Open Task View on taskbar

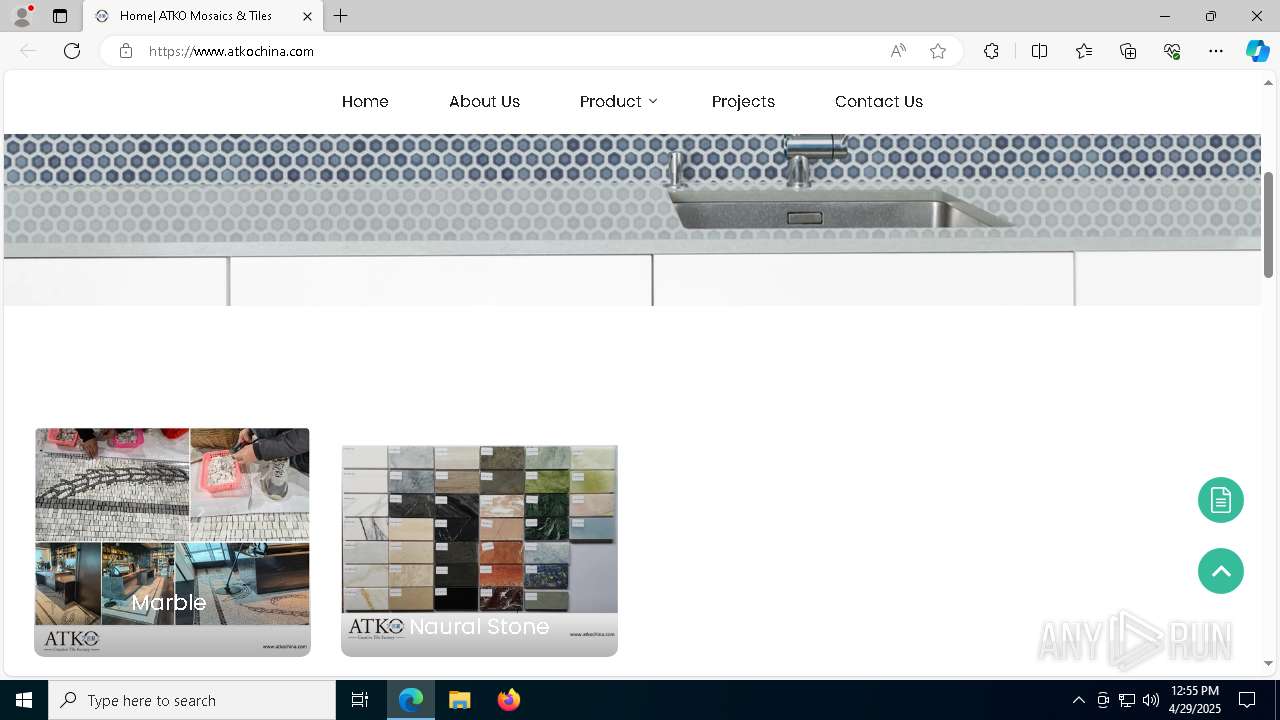pos(360,700)
